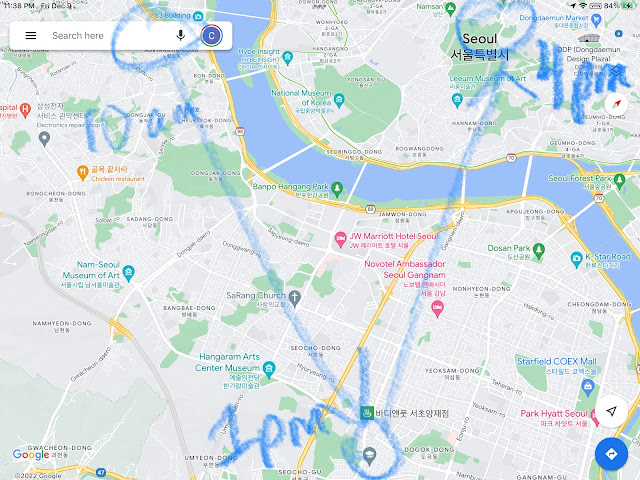The height and width of the screenshot is (480, 640).
Task: Open the map layers button
Action: pyautogui.click(x=616, y=71)
